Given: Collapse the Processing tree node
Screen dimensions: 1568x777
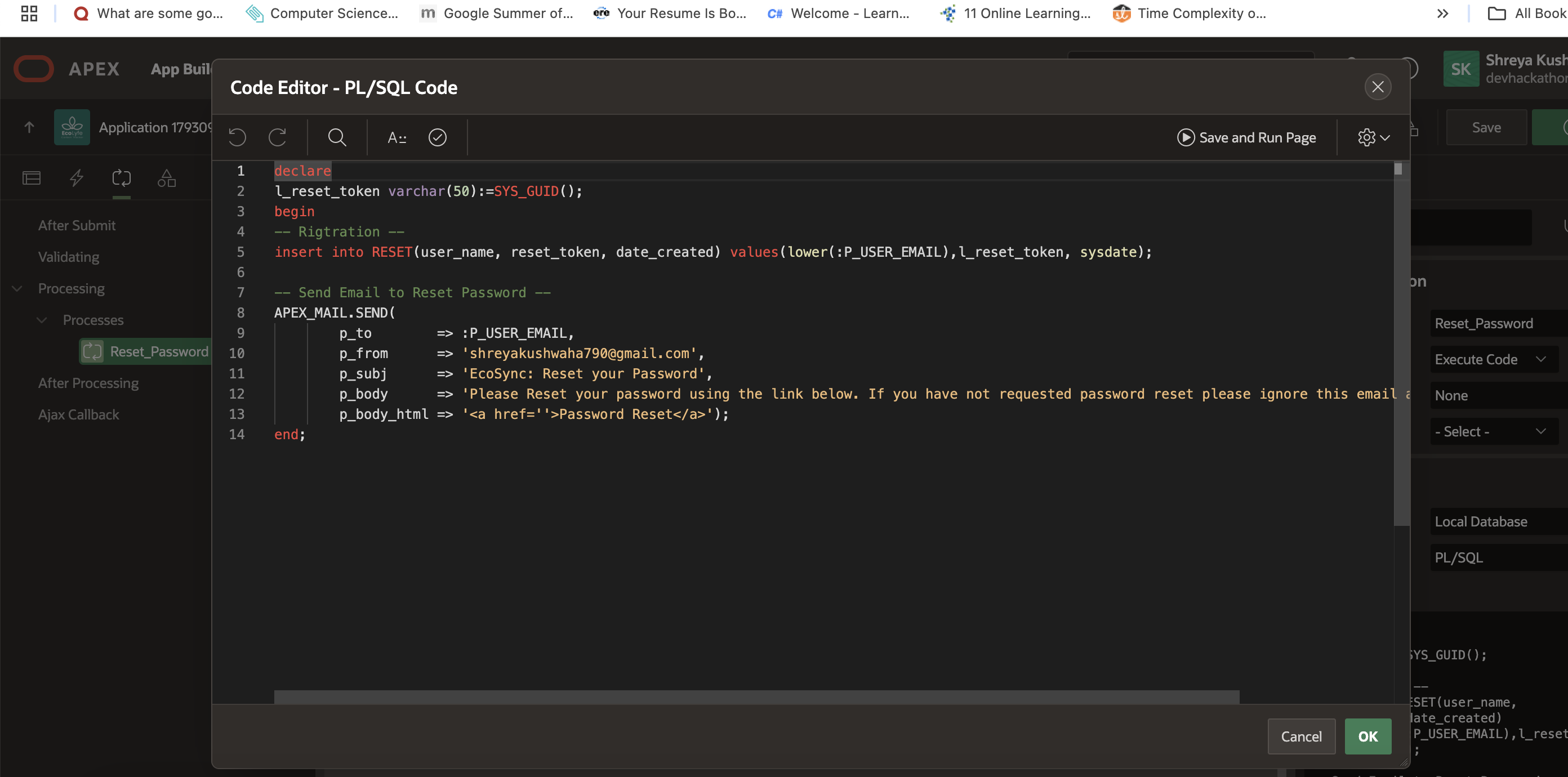Looking at the screenshot, I should [x=17, y=288].
